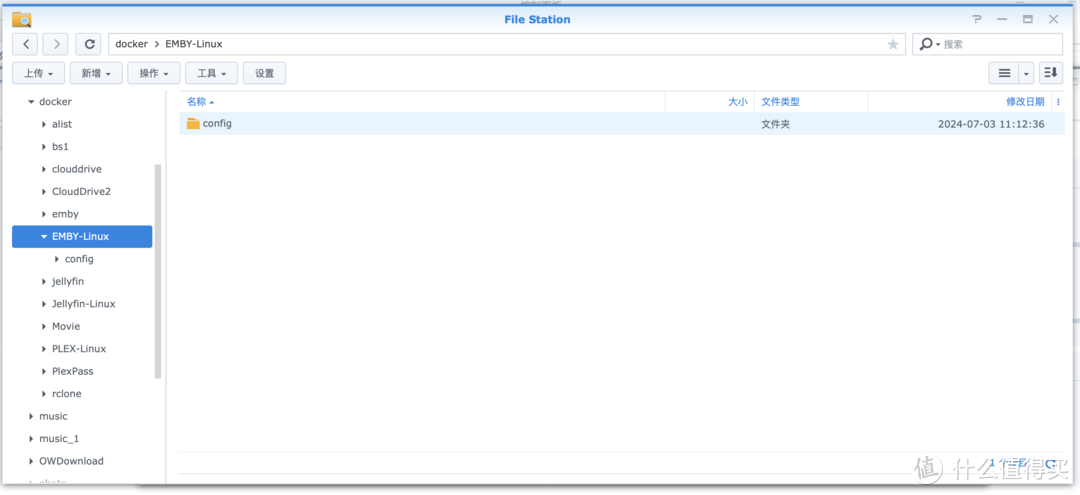The height and width of the screenshot is (495, 1080).
Task: Click the sort order icon
Action: (1050, 73)
